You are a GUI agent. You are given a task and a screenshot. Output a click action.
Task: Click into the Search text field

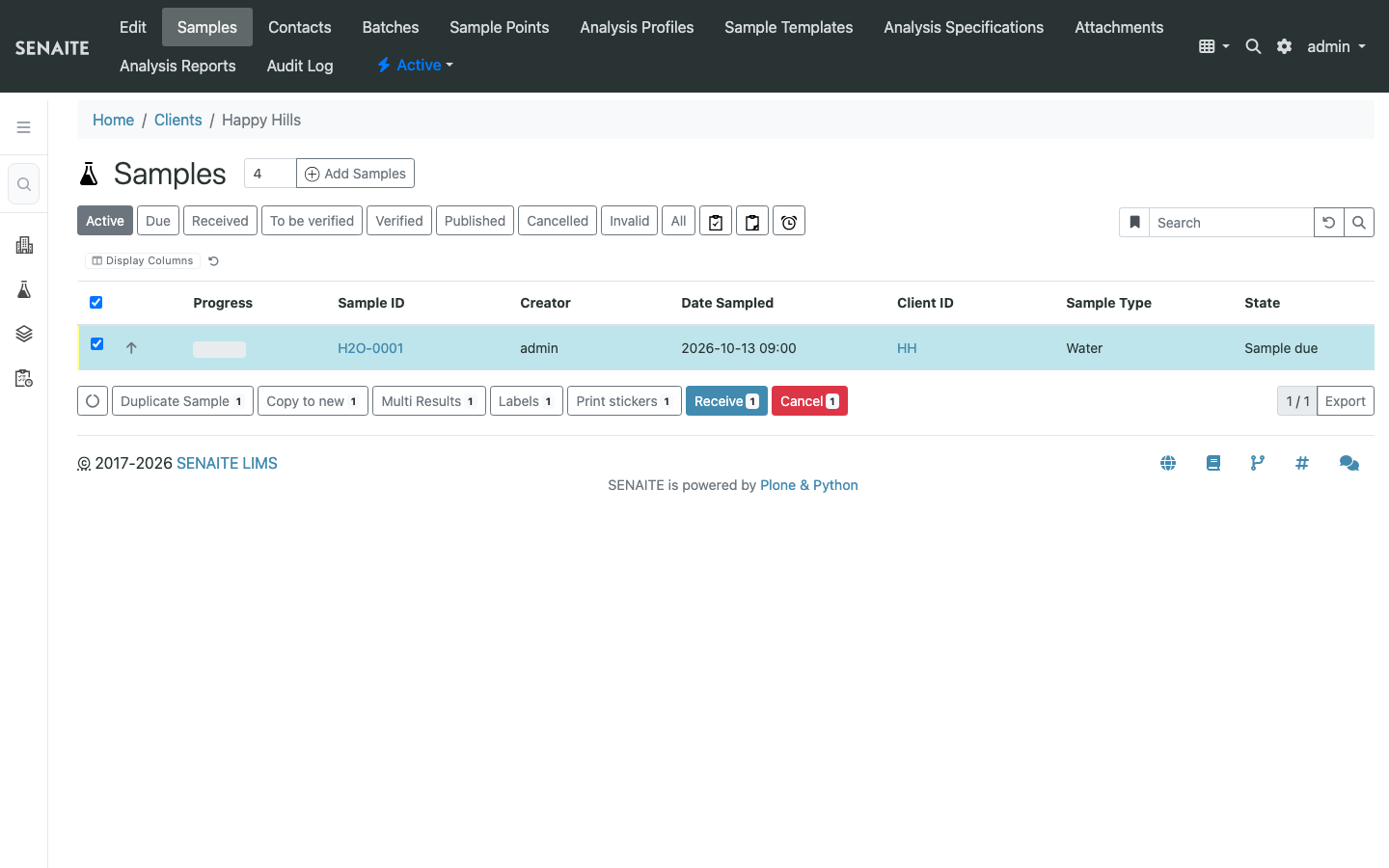1231,223
